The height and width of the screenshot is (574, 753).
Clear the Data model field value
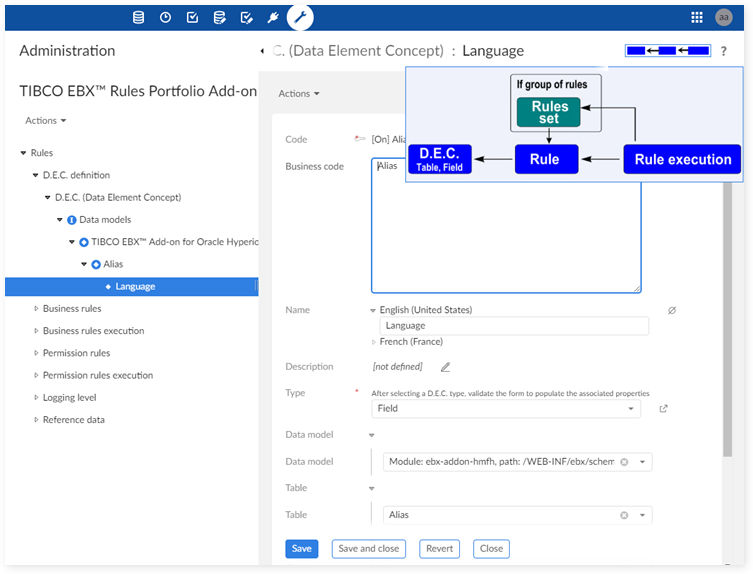pyautogui.click(x=624, y=462)
